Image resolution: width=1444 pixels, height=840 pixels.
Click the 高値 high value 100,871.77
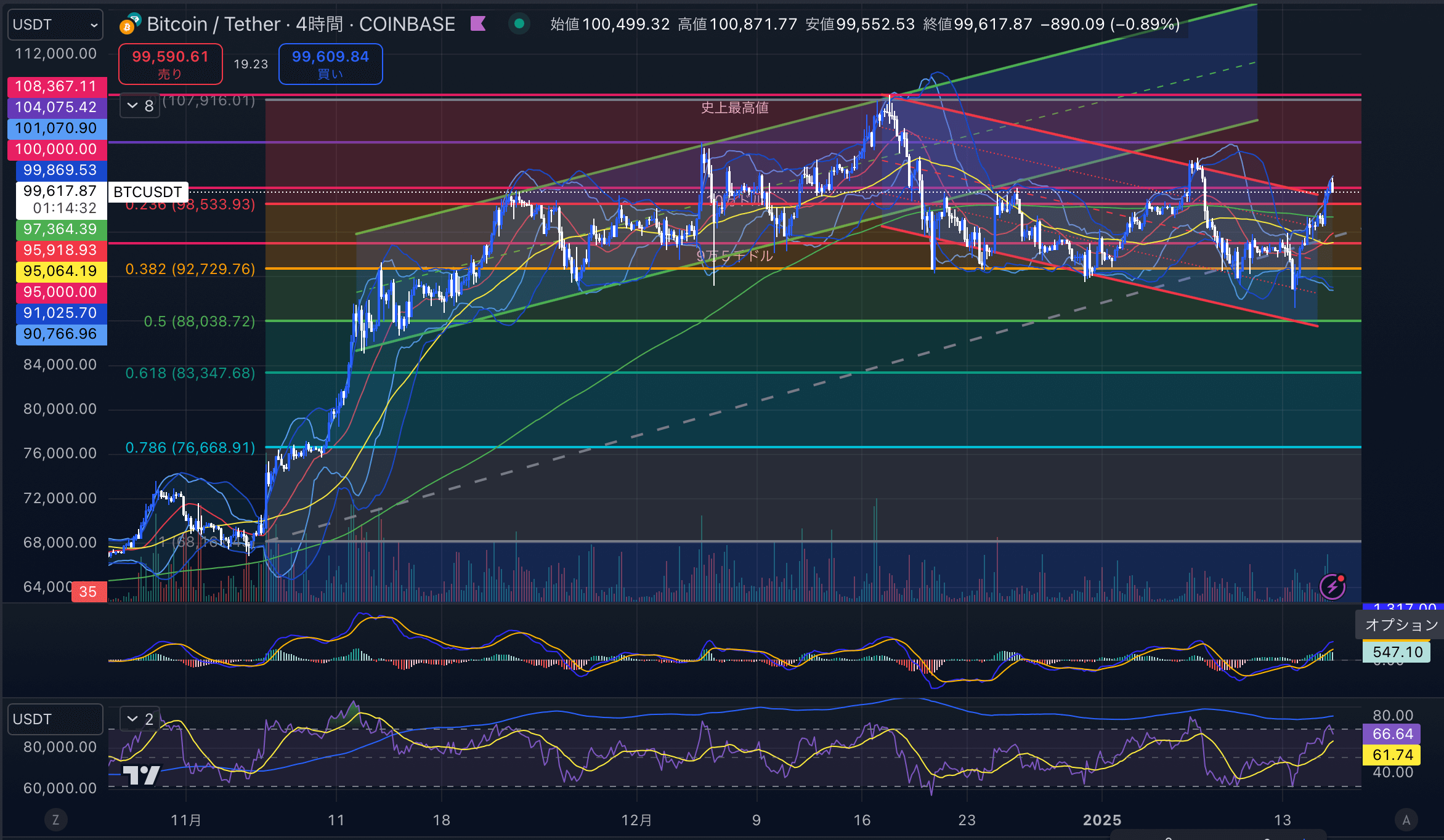(x=753, y=24)
